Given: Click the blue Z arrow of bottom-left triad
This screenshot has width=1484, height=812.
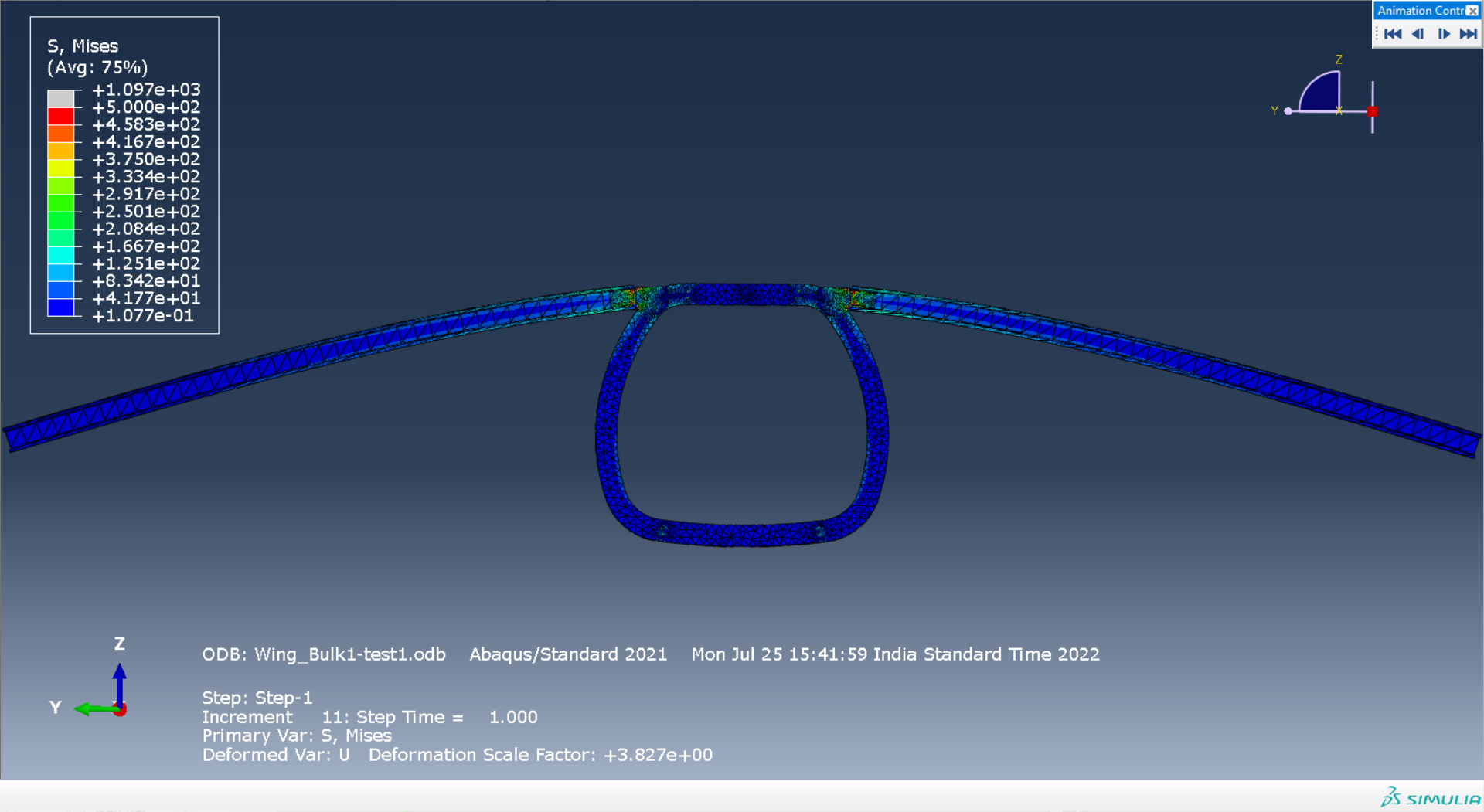Looking at the screenshot, I should click(119, 680).
